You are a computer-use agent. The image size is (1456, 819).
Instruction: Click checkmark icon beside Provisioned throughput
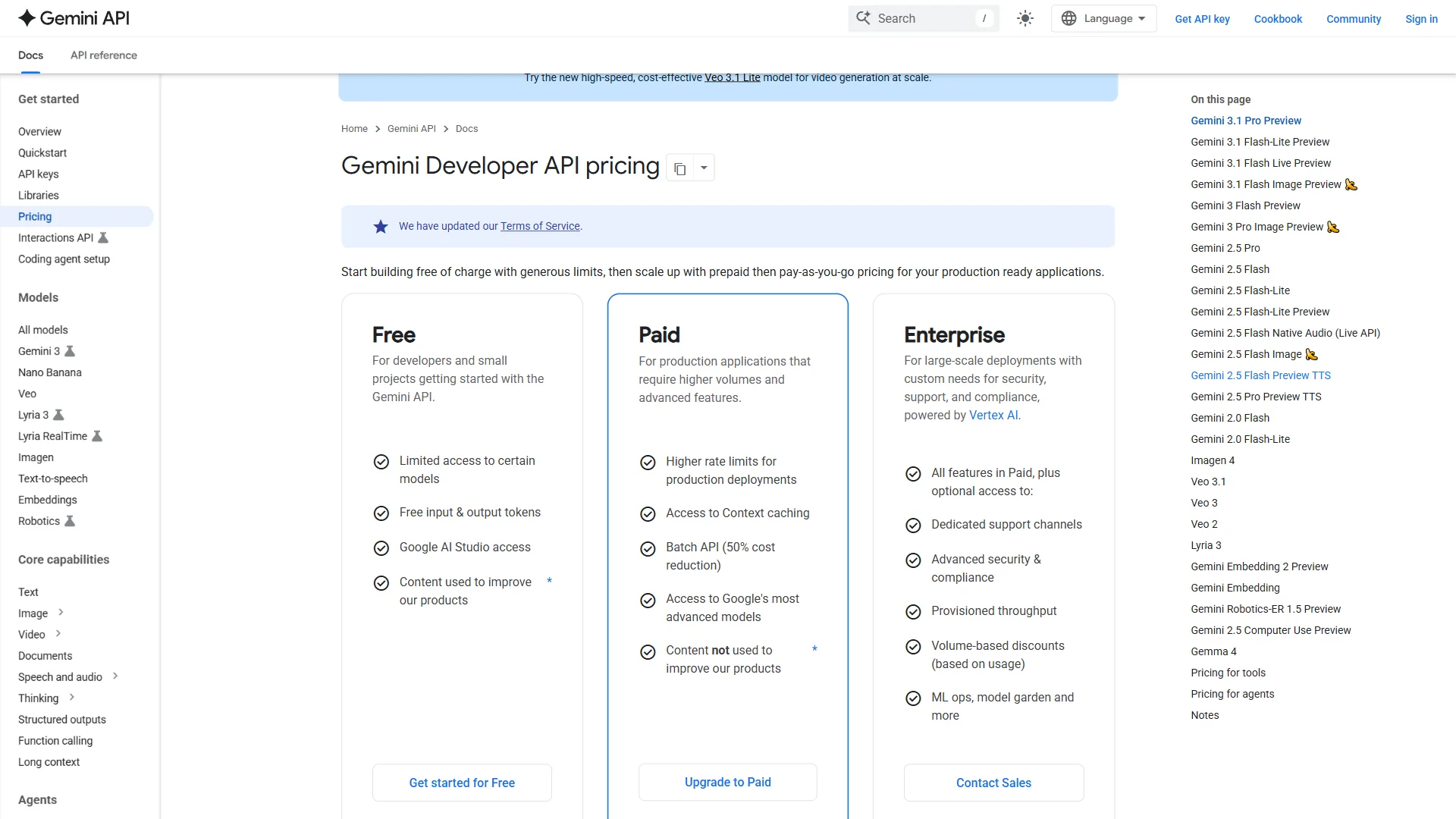[913, 612]
